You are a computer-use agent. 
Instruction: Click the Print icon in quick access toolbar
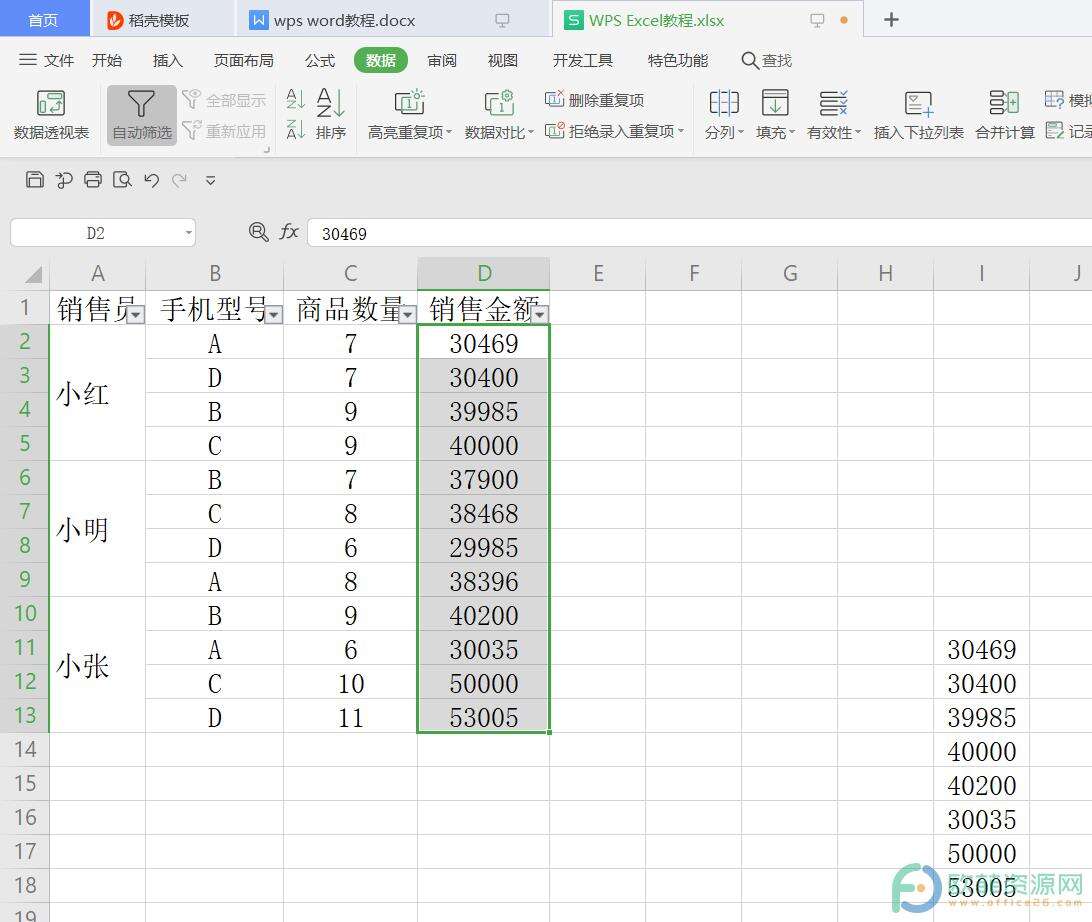coord(92,180)
